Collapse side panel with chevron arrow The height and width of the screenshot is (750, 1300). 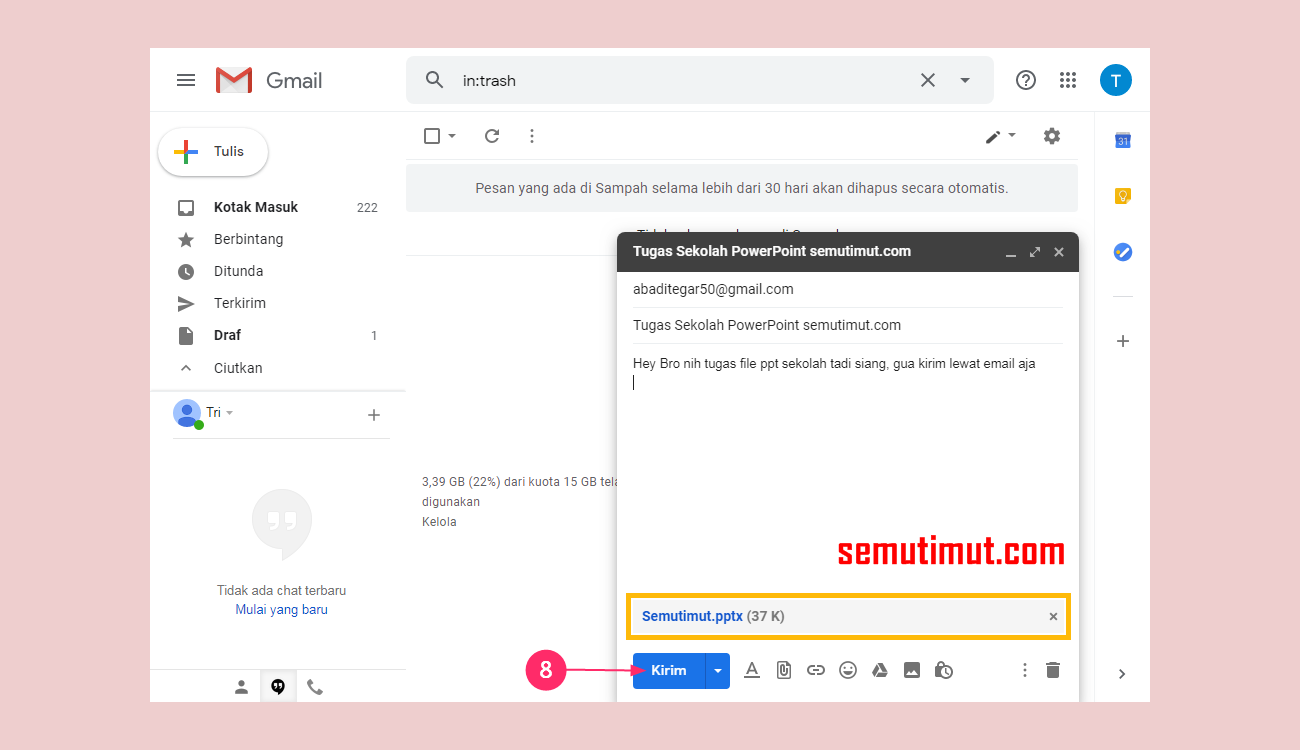coord(1122,674)
